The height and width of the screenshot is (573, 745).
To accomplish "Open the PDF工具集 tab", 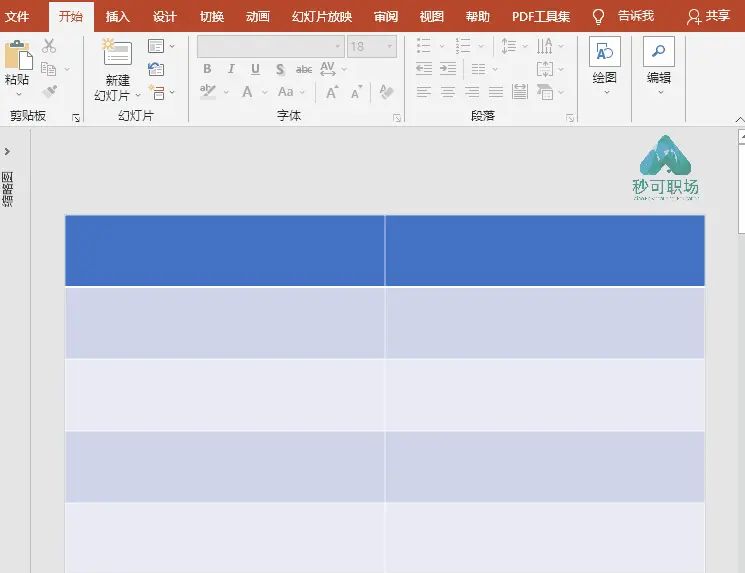I will pyautogui.click(x=541, y=17).
